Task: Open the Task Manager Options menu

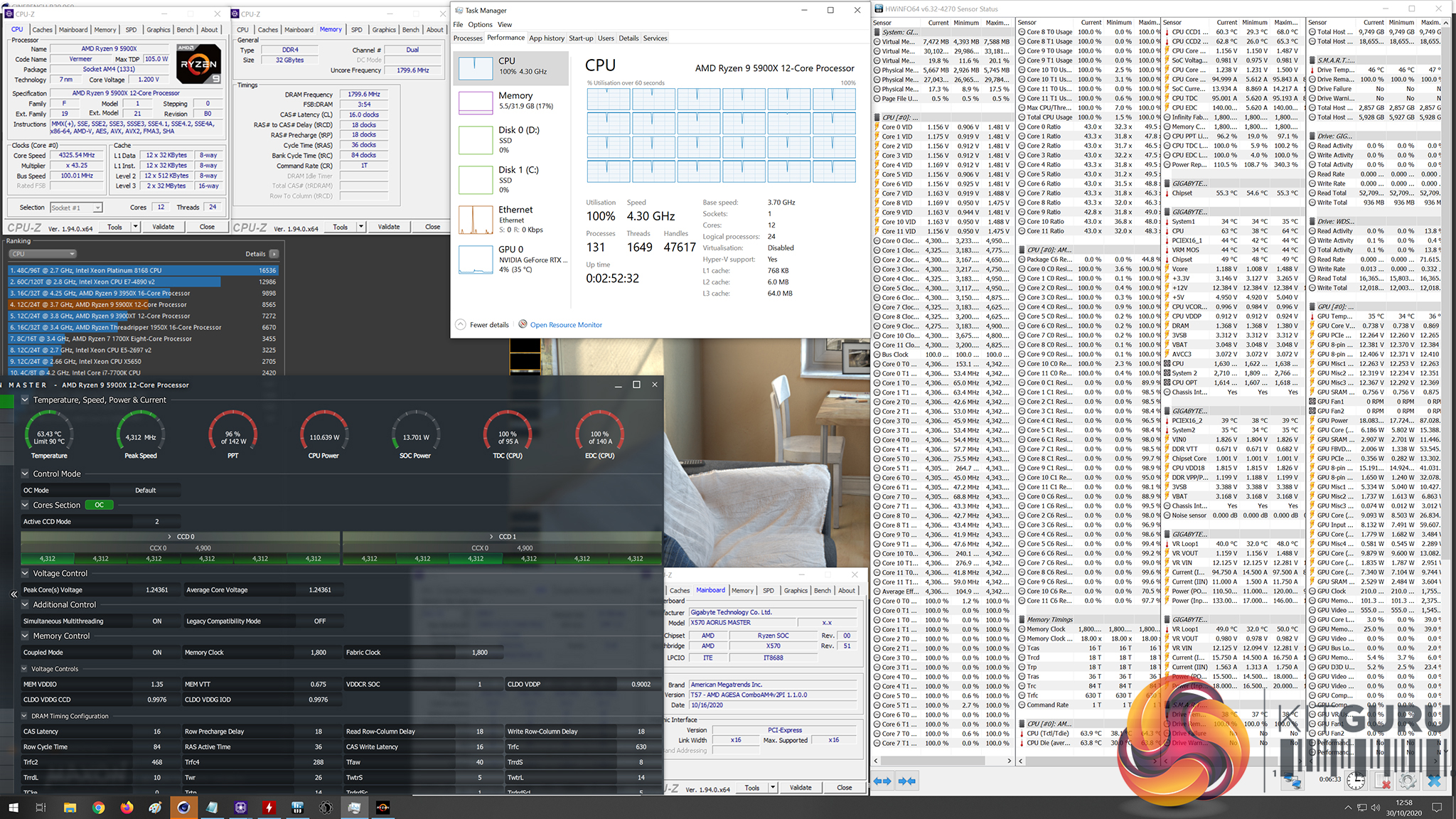Action: click(480, 24)
